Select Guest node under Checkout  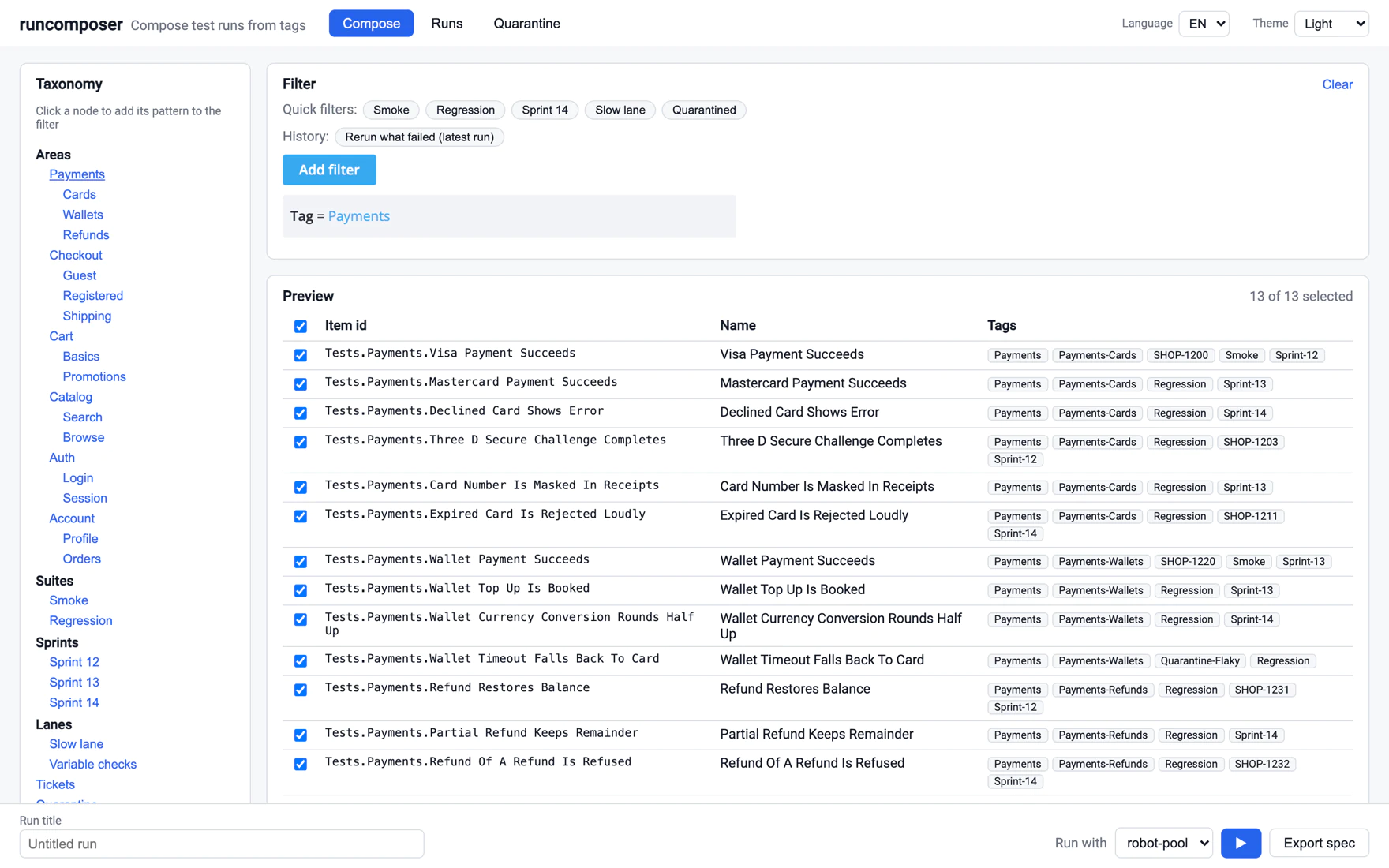pyautogui.click(x=80, y=275)
